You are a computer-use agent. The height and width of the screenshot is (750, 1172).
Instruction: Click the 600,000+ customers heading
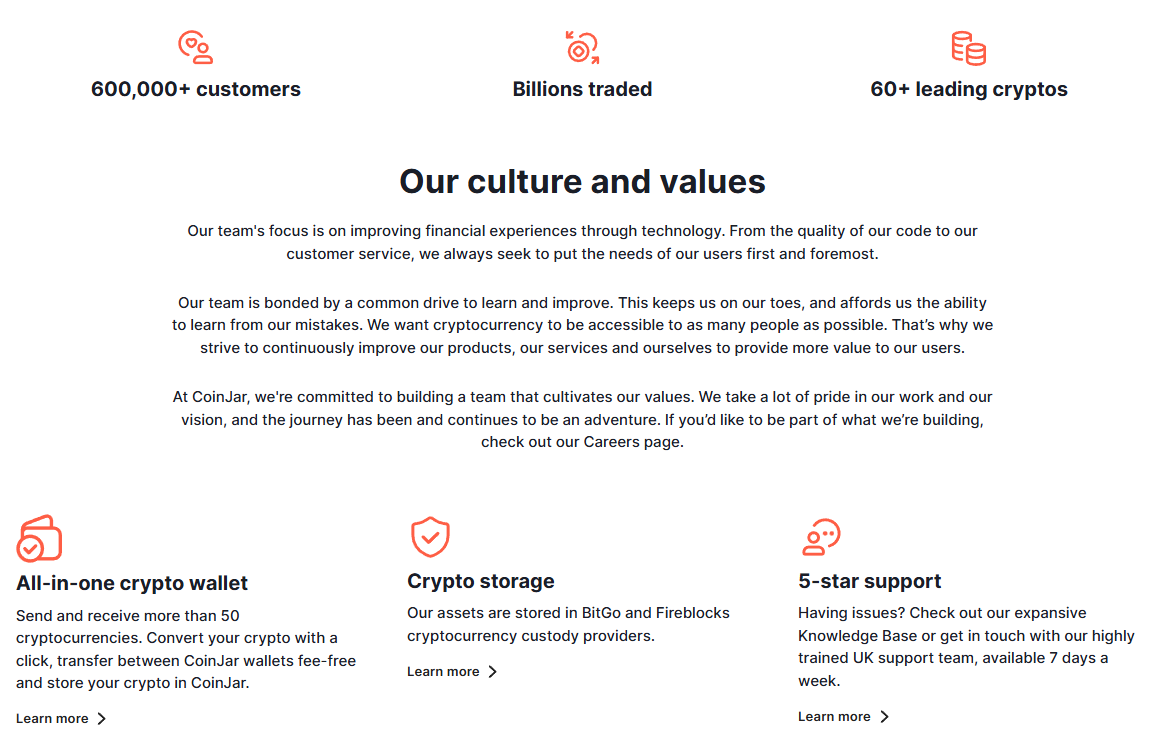click(x=196, y=89)
